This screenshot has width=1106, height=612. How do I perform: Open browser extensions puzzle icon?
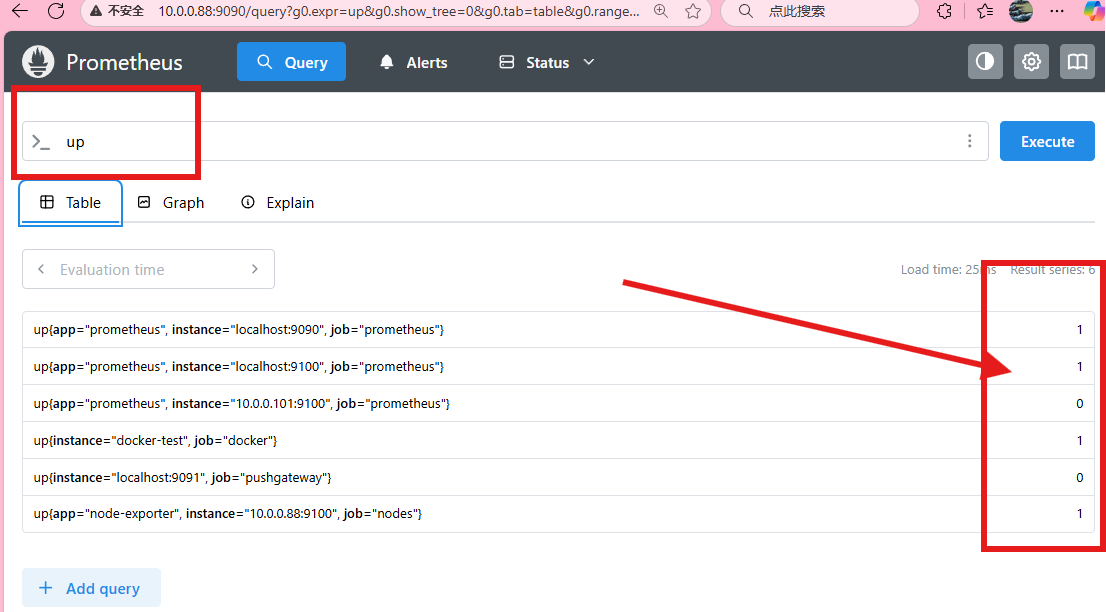[944, 11]
